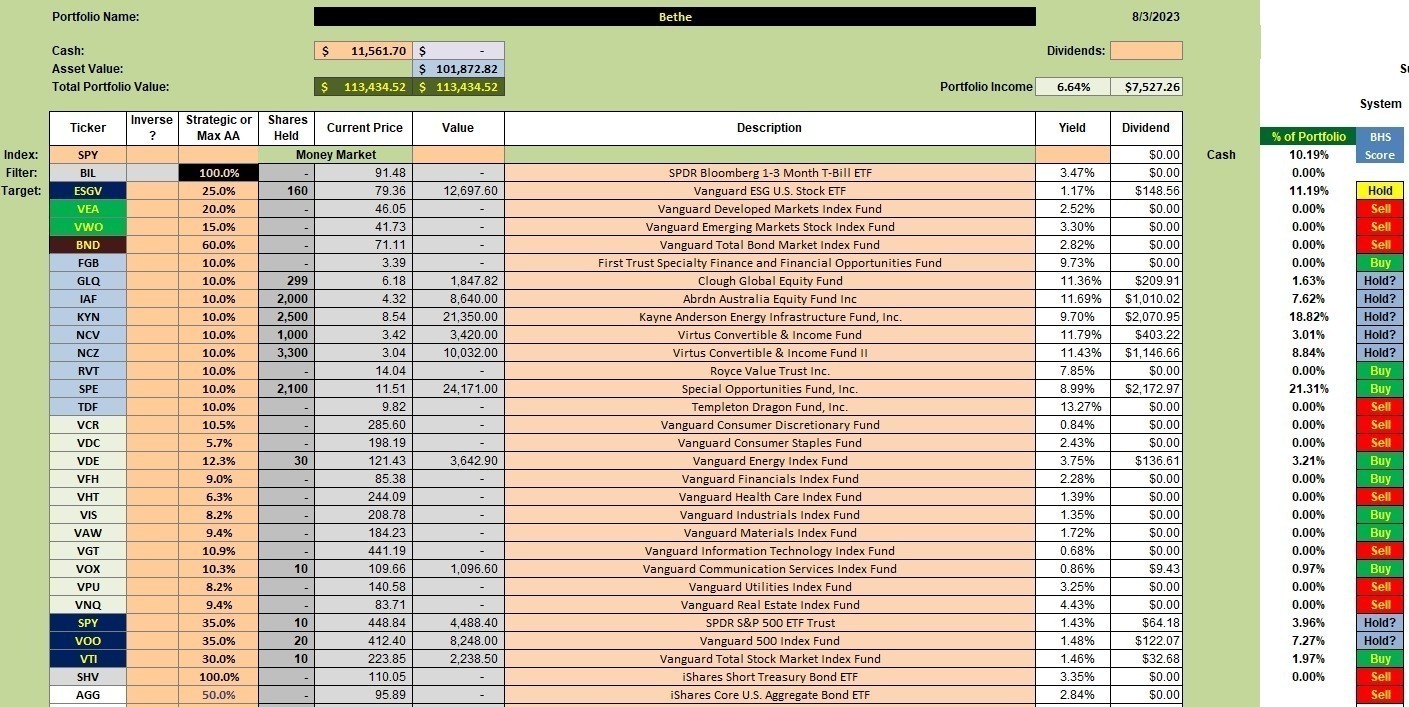Click the Sell score for VEA
The image size is (1409, 707).
click(x=1380, y=209)
